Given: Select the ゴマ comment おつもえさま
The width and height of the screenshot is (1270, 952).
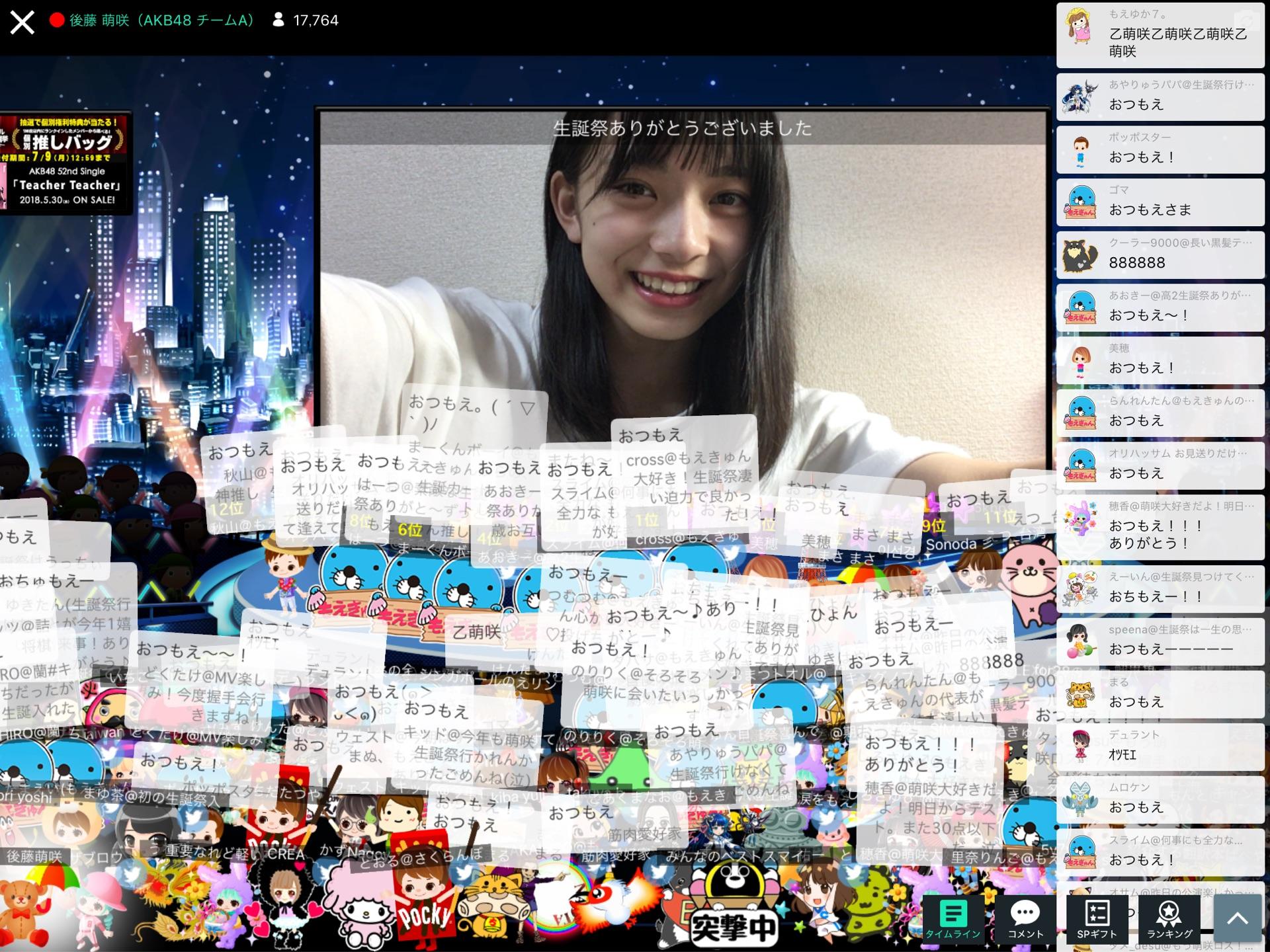Looking at the screenshot, I should [1160, 202].
